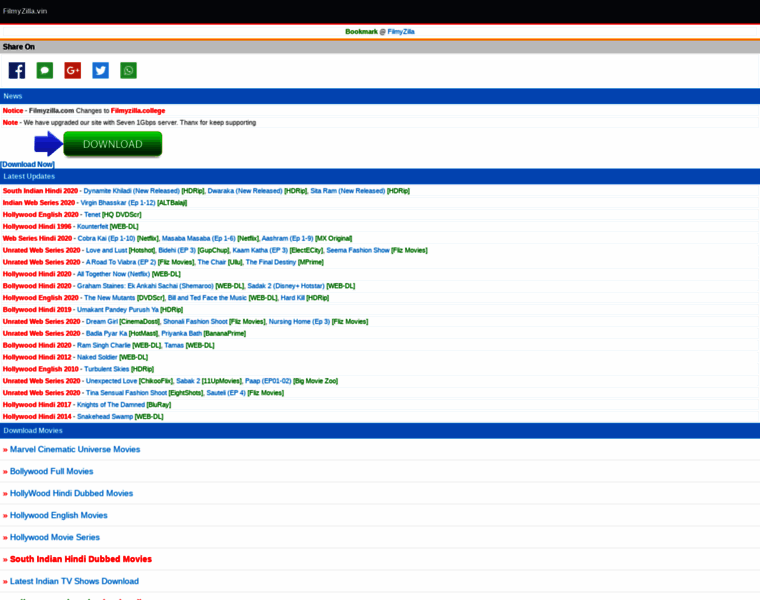Open Unexpected Love link

coord(111,381)
